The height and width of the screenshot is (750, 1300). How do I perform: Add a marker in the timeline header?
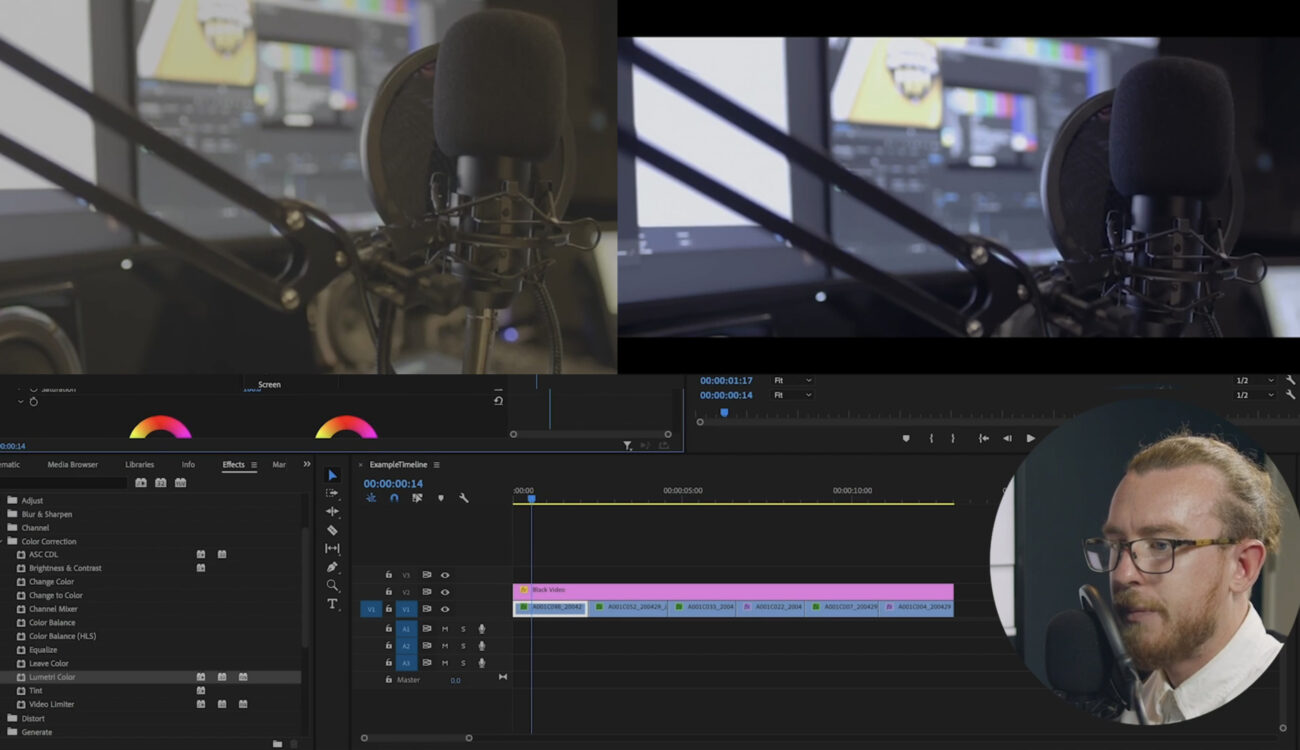tap(440, 498)
